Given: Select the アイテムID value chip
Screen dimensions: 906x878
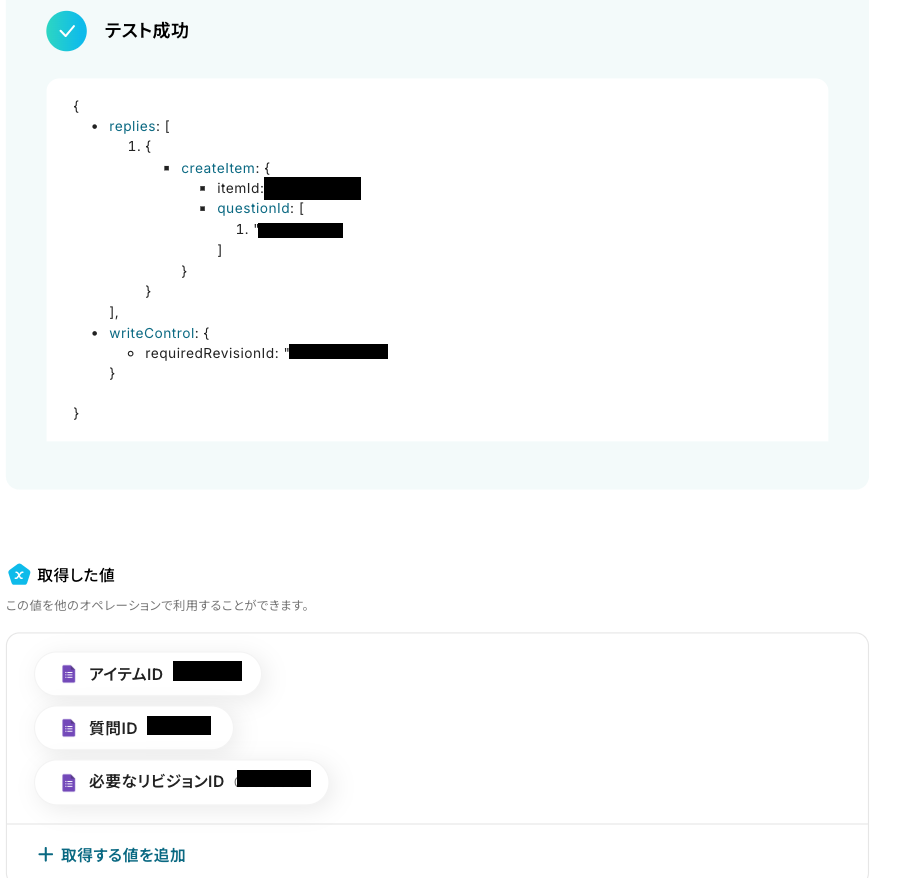Looking at the screenshot, I should pyautogui.click(x=147, y=674).
